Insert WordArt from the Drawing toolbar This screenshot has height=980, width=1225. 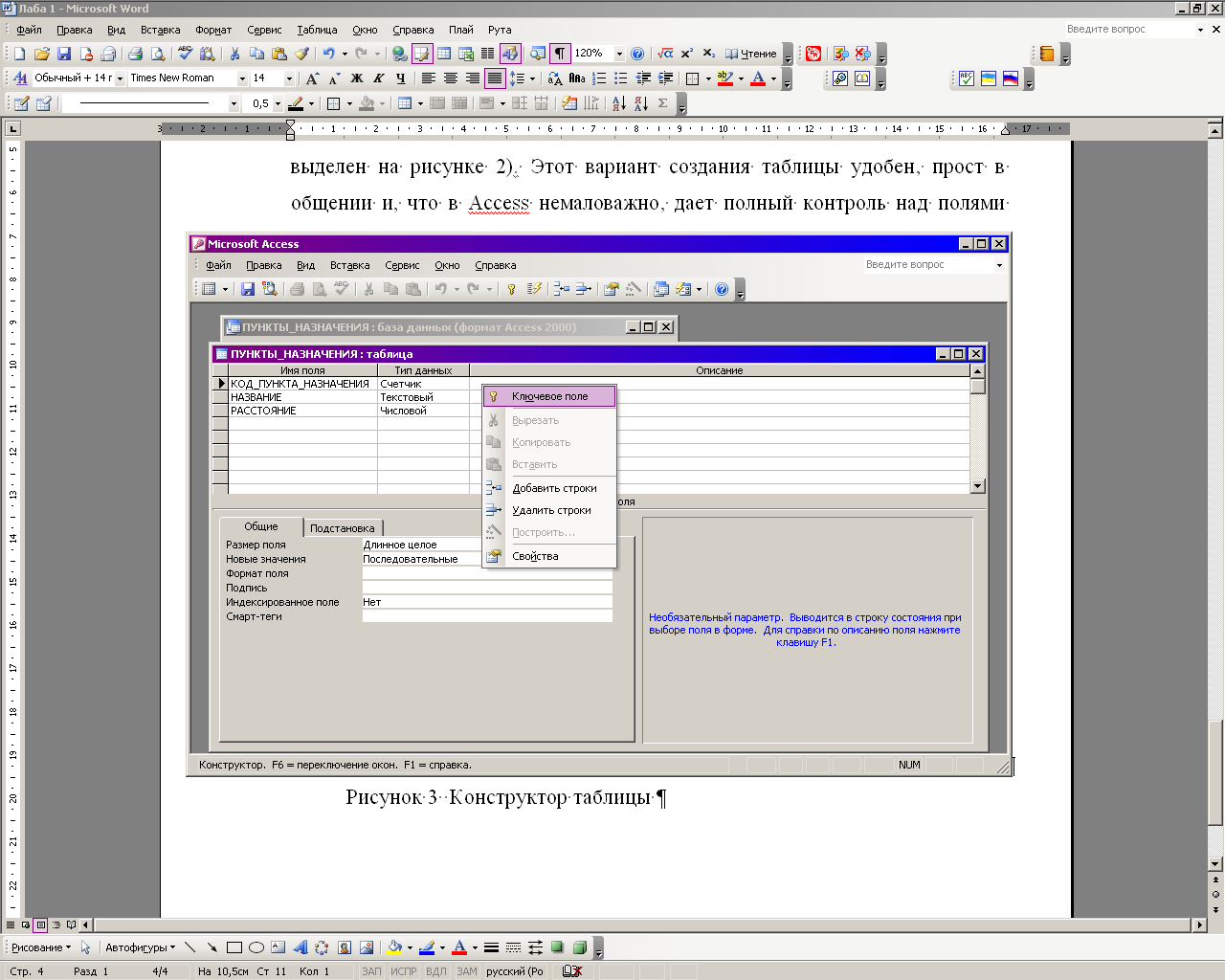[300, 947]
